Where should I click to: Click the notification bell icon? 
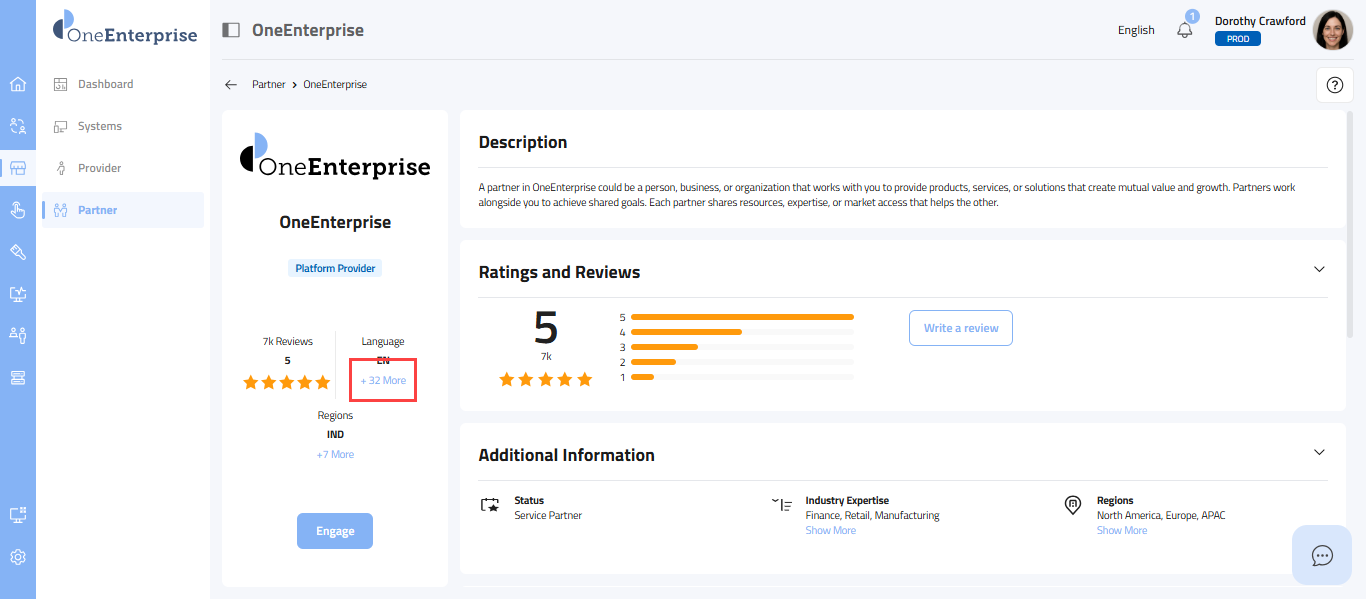(x=1185, y=30)
